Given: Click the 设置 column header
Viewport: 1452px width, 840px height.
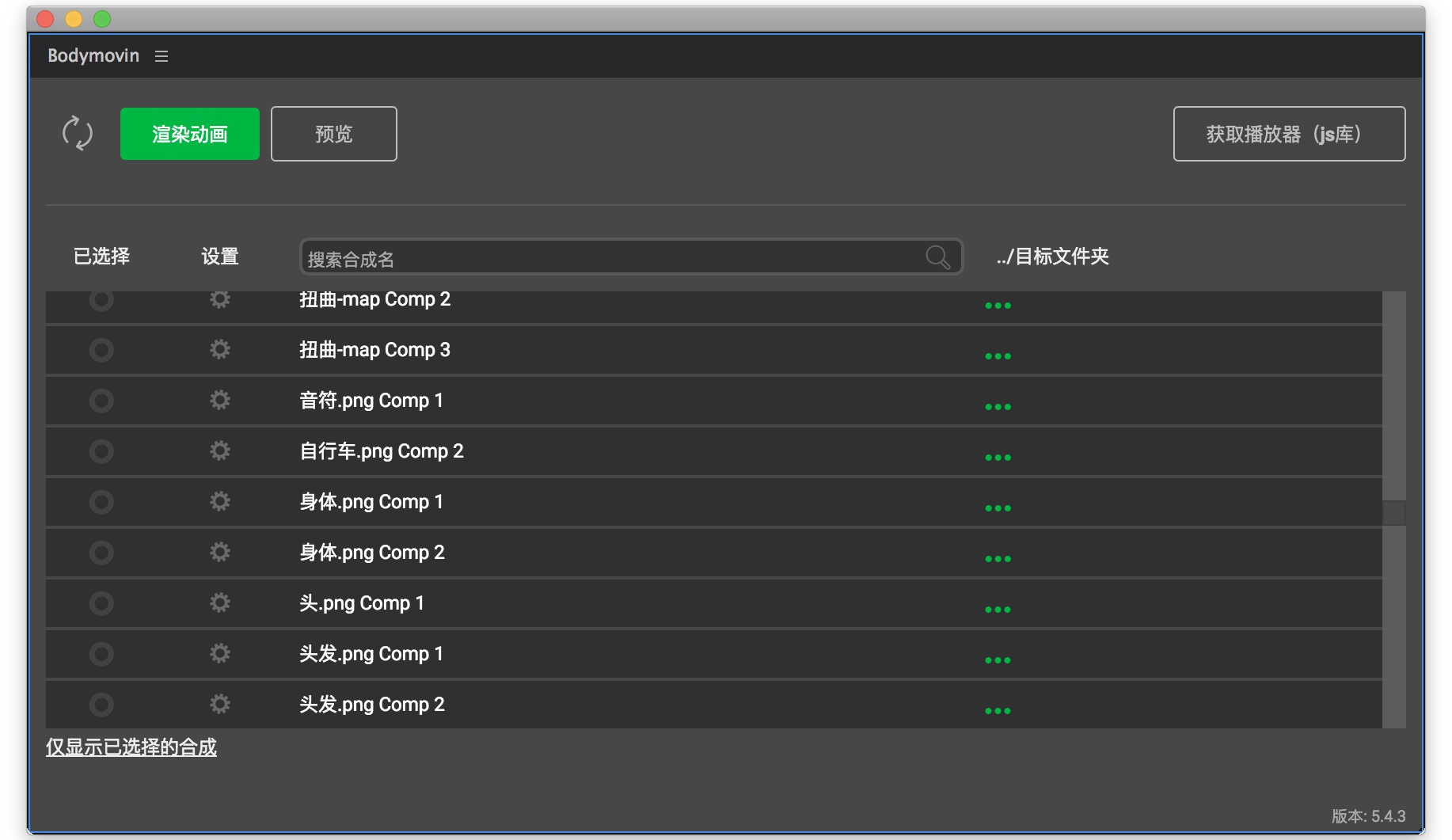Looking at the screenshot, I should tap(220, 257).
